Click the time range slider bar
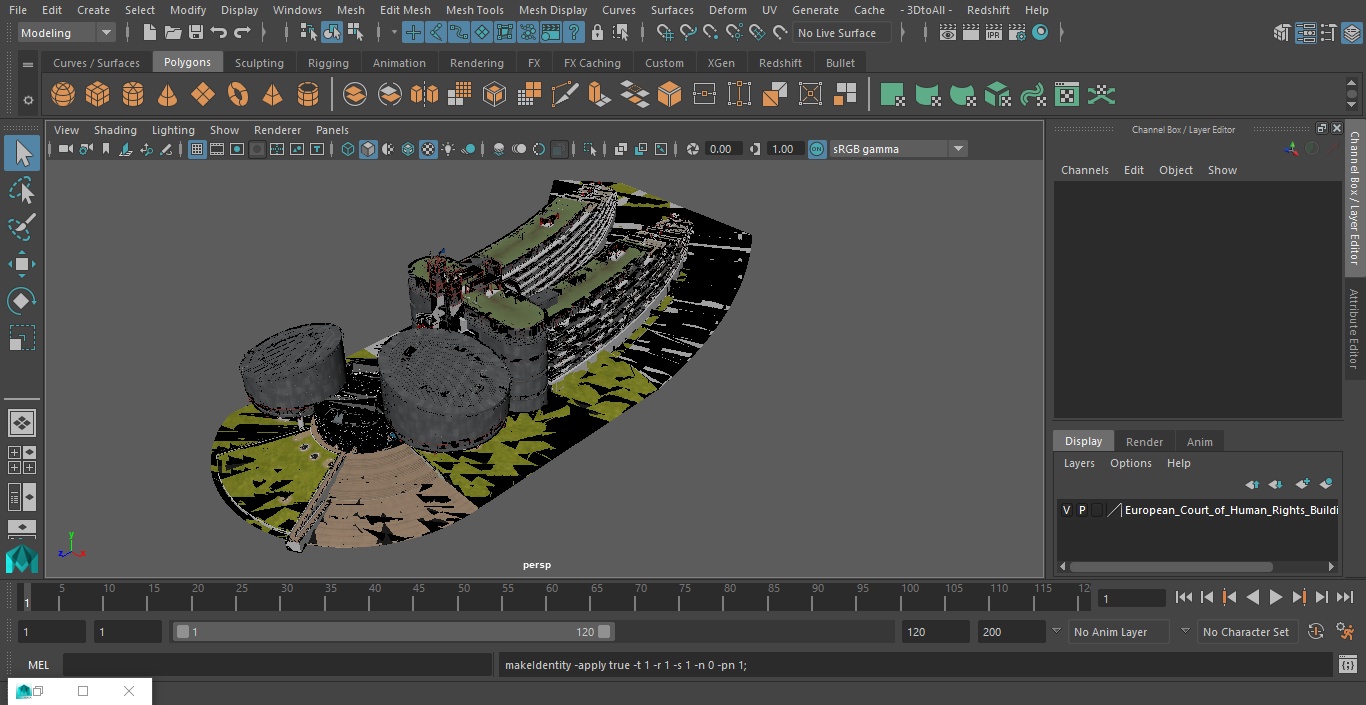Screen dimensions: 1366x705 [x=393, y=632]
